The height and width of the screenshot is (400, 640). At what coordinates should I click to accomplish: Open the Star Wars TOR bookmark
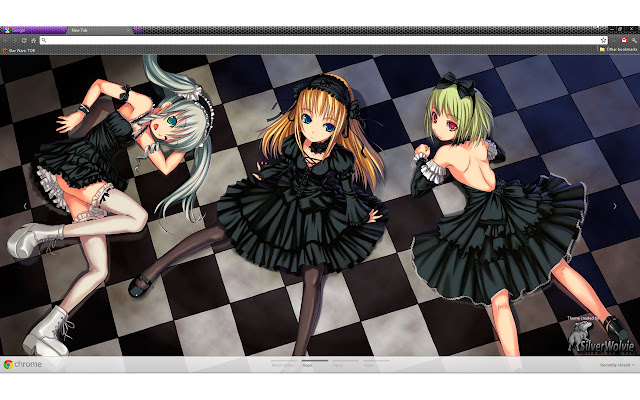coord(19,51)
